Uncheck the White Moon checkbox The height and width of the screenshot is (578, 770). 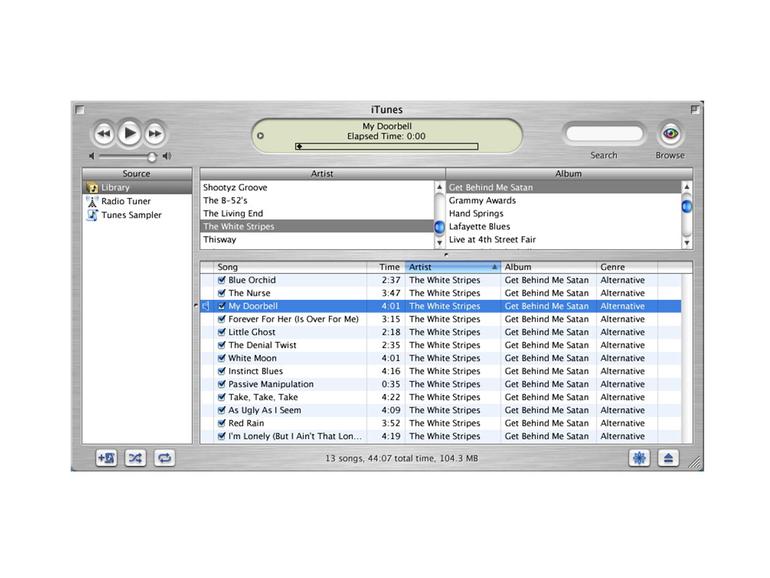(221, 358)
